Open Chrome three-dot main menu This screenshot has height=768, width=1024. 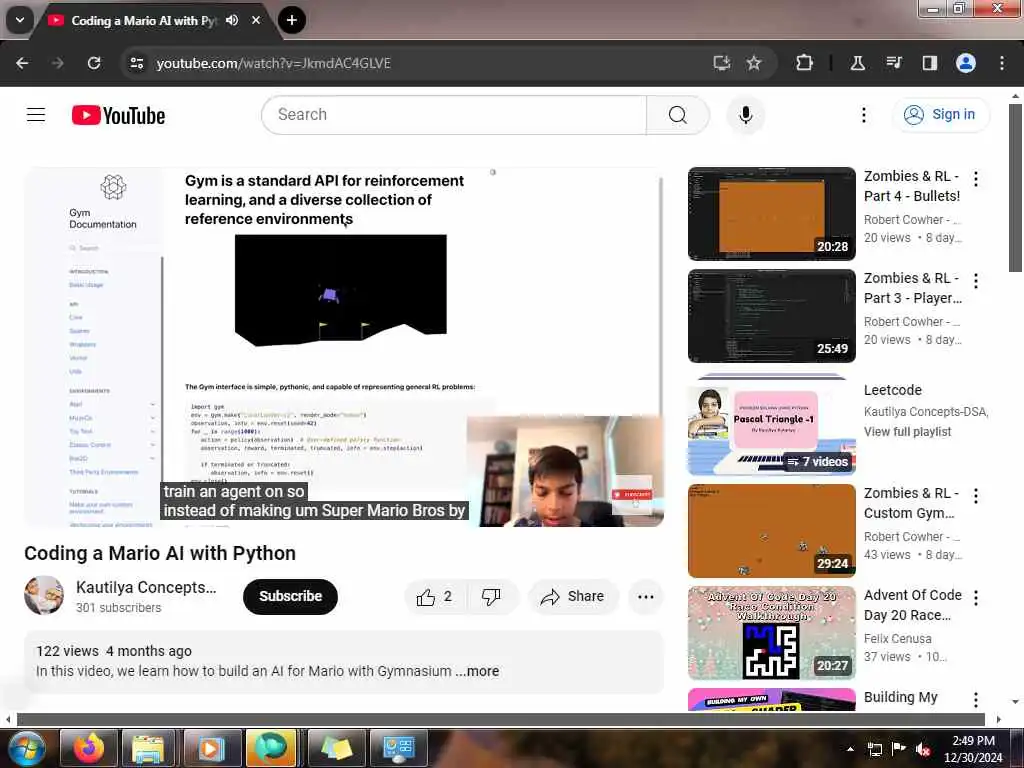1001,63
